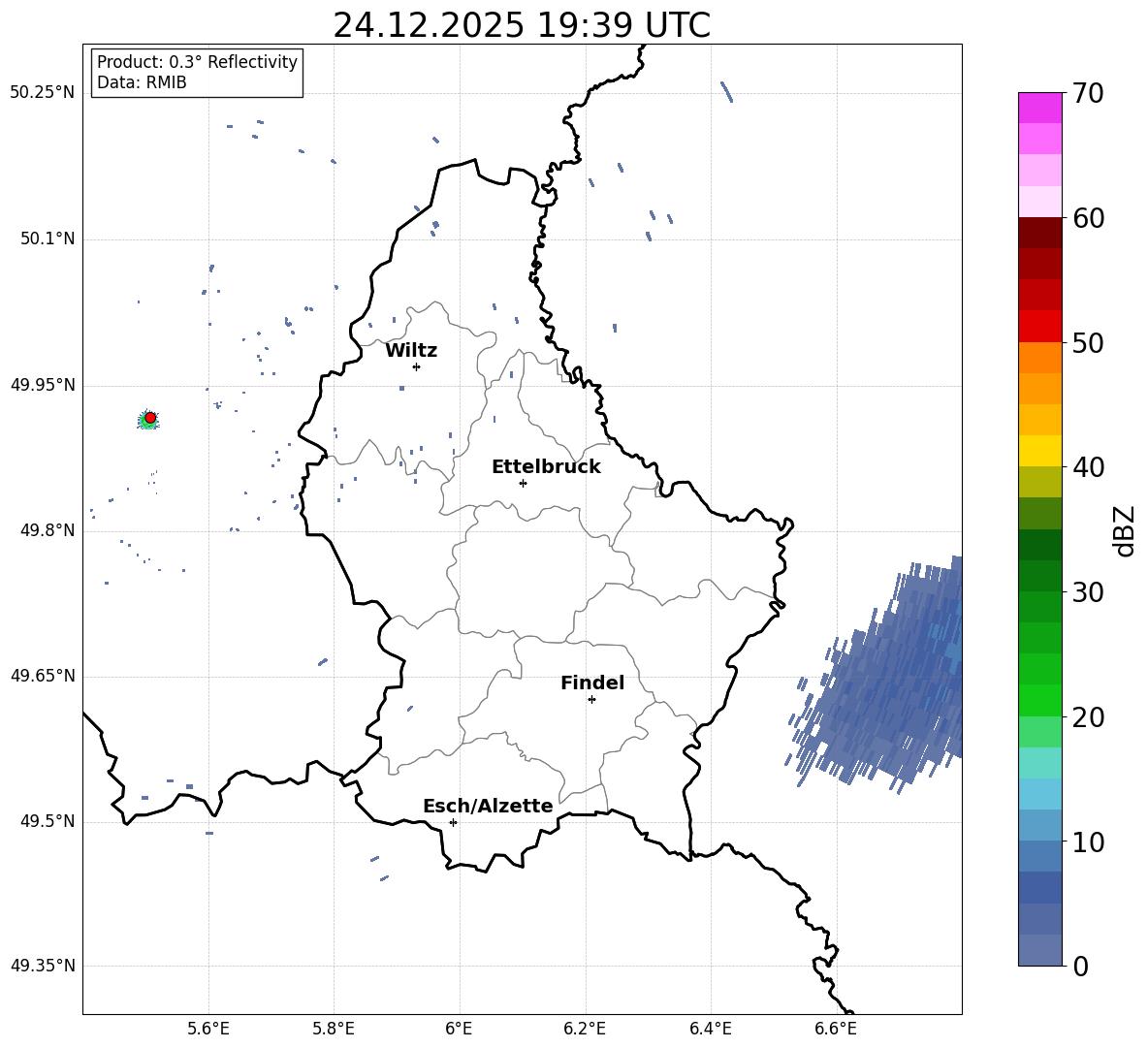Click the bright green colorbar band above 20

point(1039,700)
